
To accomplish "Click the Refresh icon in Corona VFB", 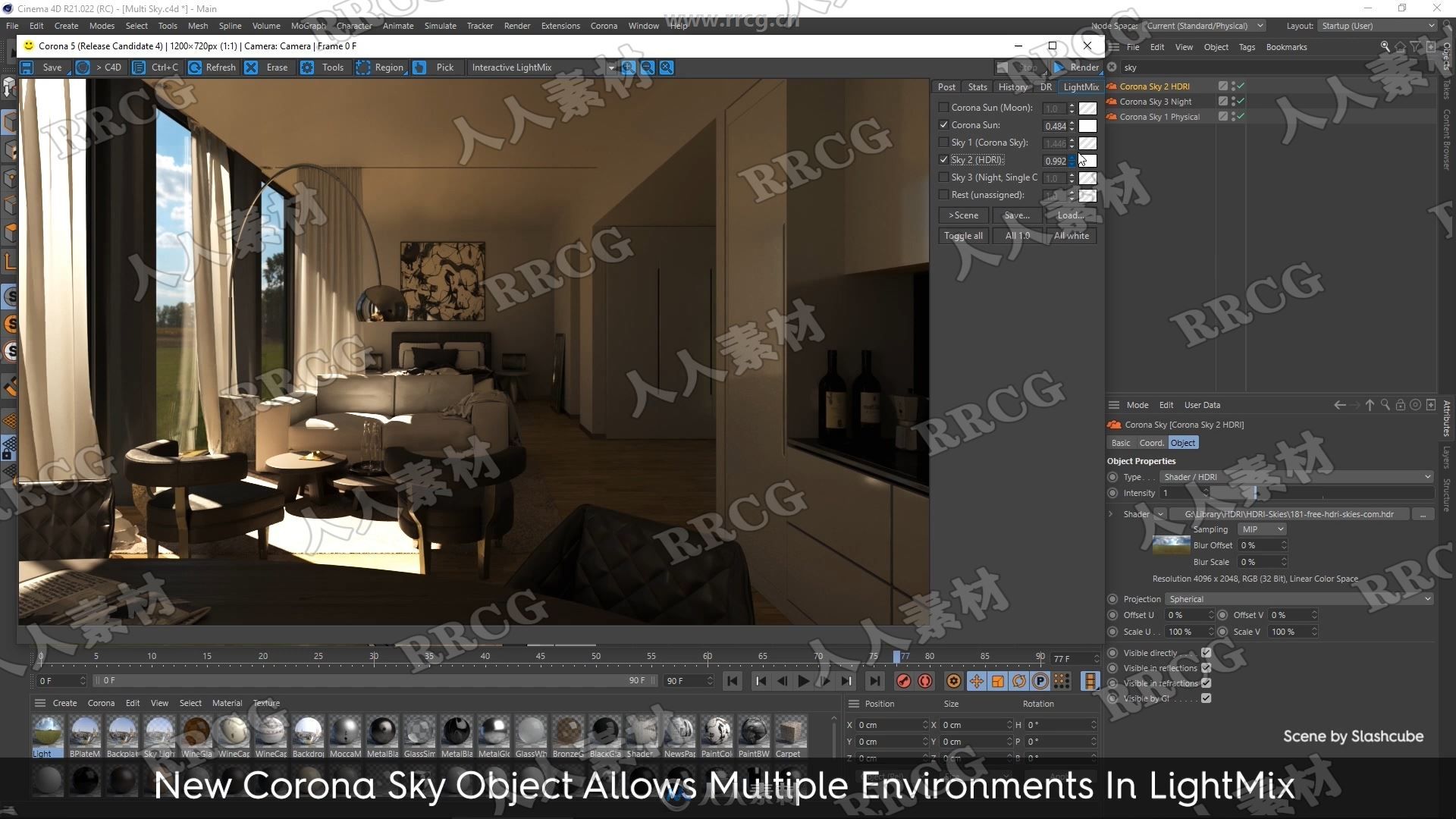I will [x=194, y=67].
